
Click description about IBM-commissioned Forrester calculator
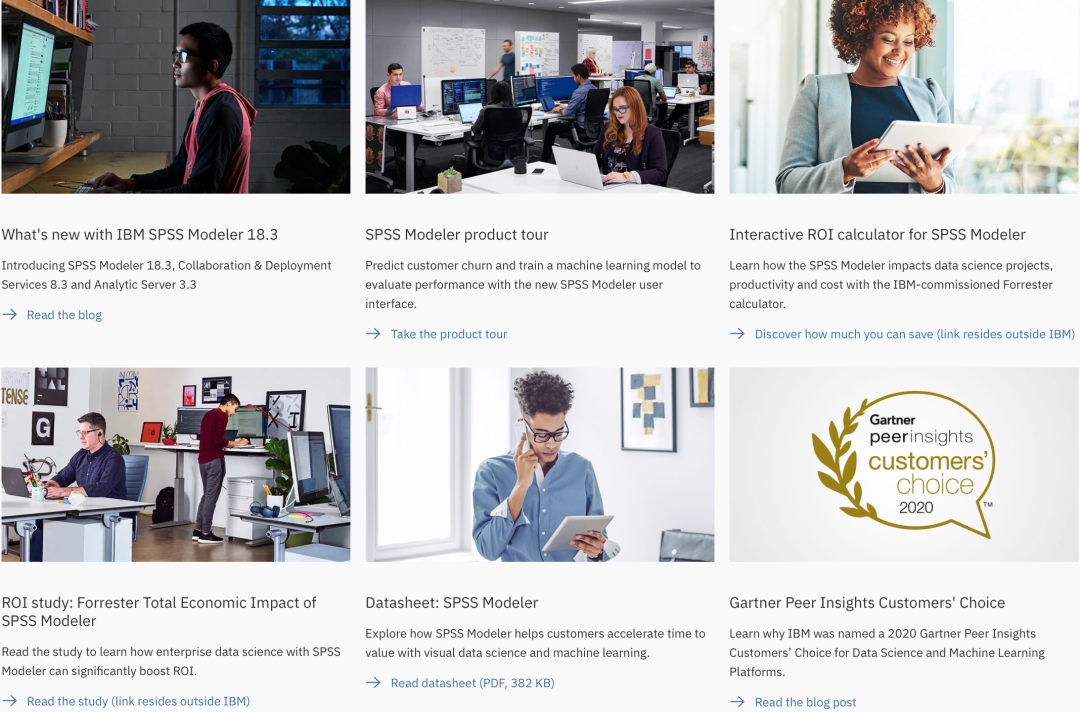pos(891,284)
